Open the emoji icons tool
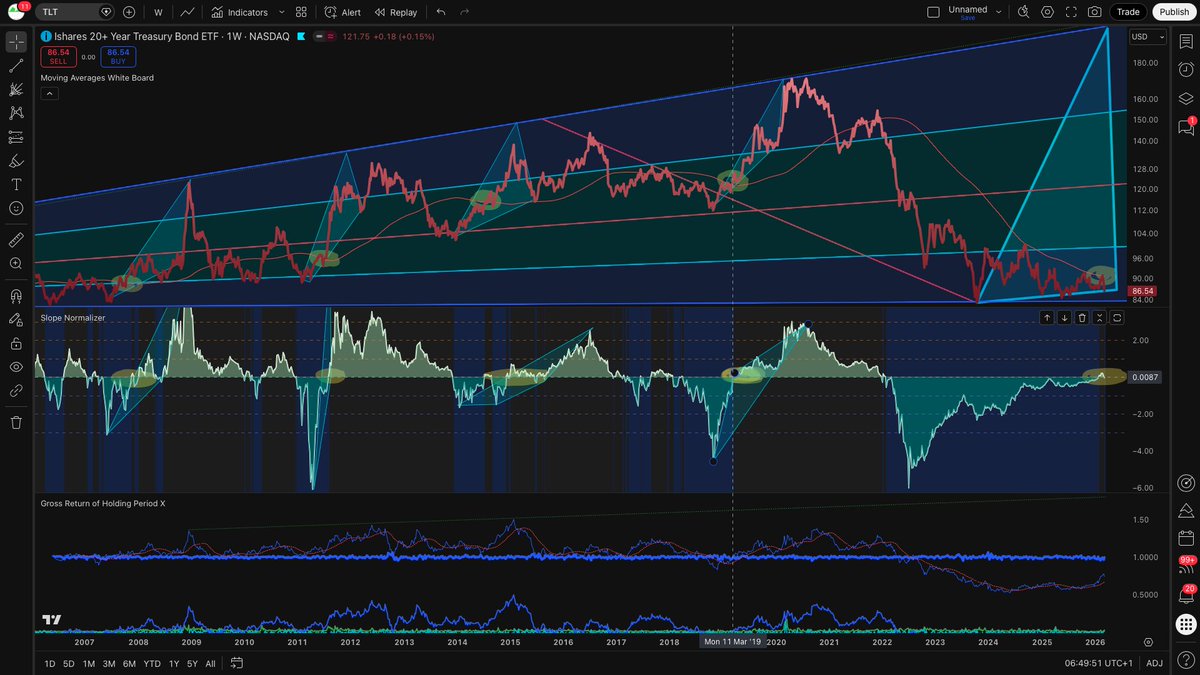The height and width of the screenshot is (675, 1200). click(16, 208)
